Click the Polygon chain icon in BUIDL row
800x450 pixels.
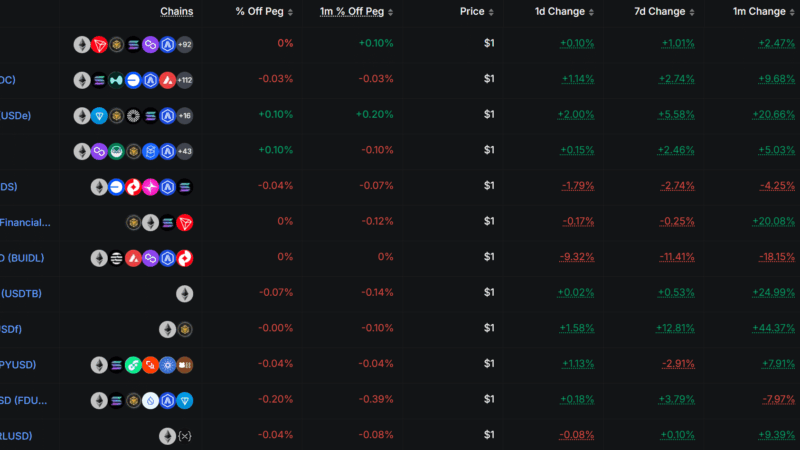[150, 258]
